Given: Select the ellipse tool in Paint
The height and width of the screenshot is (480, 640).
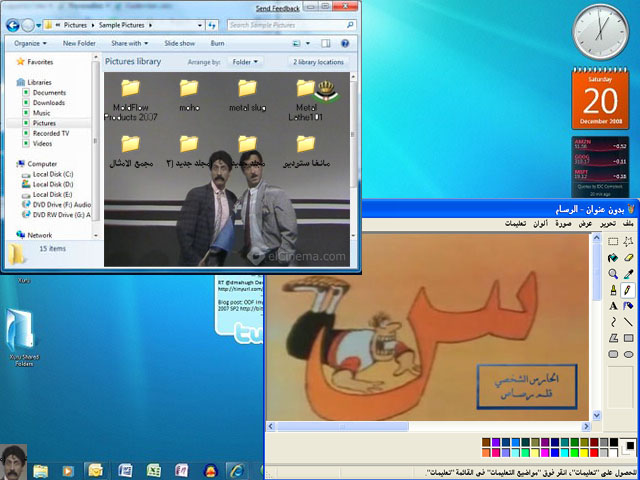Looking at the screenshot, I should click(x=628, y=354).
